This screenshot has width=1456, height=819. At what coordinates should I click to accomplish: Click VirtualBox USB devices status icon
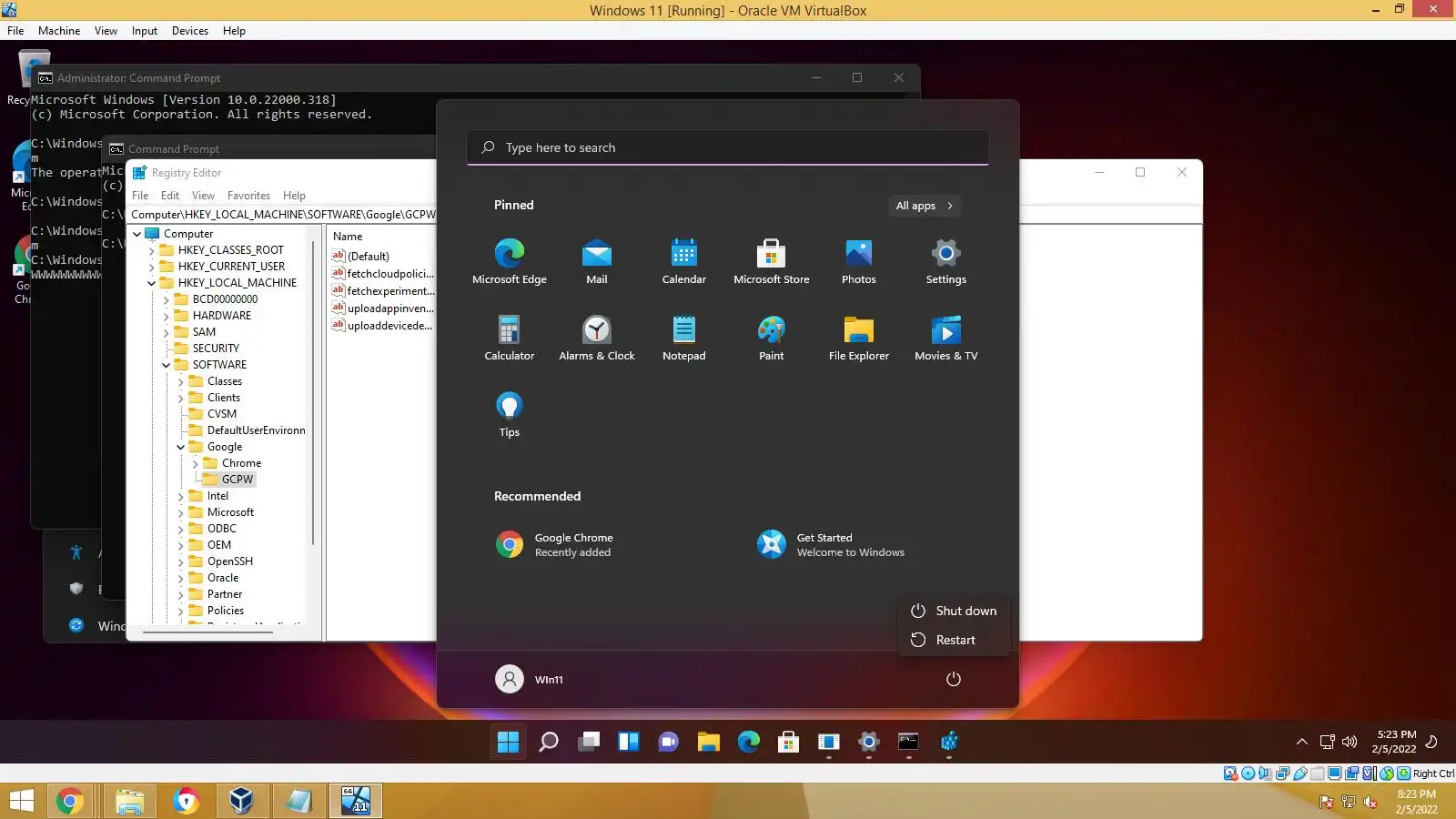pyautogui.click(x=1300, y=773)
